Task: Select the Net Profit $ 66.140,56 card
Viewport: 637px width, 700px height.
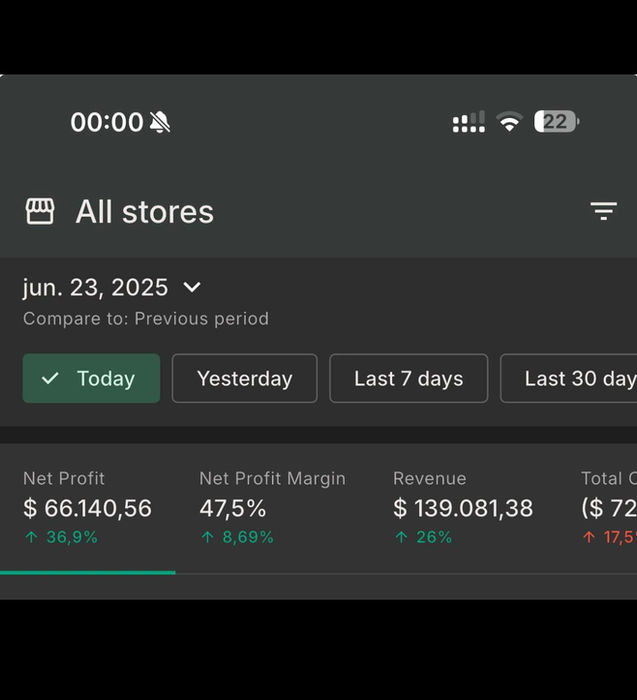Action: tap(87, 508)
